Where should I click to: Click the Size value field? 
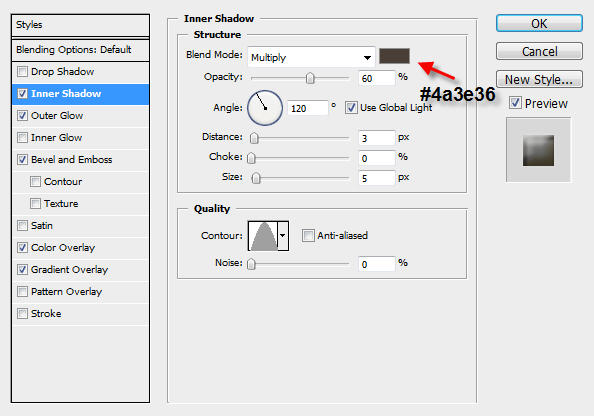[x=377, y=178]
